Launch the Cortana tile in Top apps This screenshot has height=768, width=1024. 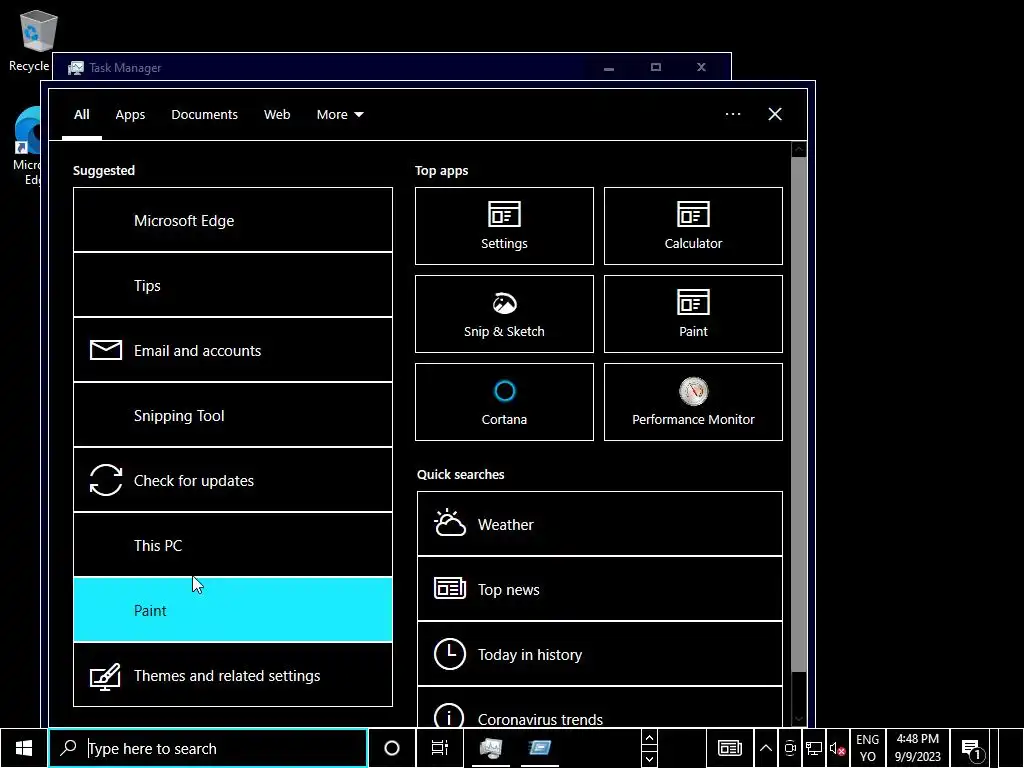point(504,402)
